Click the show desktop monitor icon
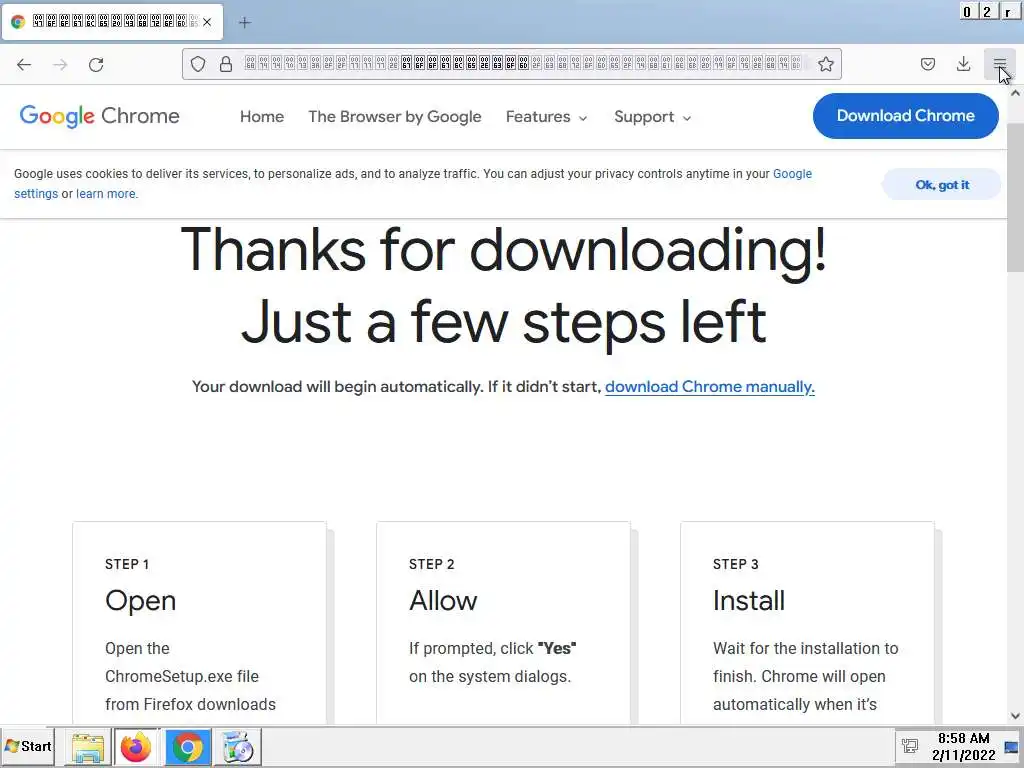The width and height of the screenshot is (1024, 768). point(1012,747)
